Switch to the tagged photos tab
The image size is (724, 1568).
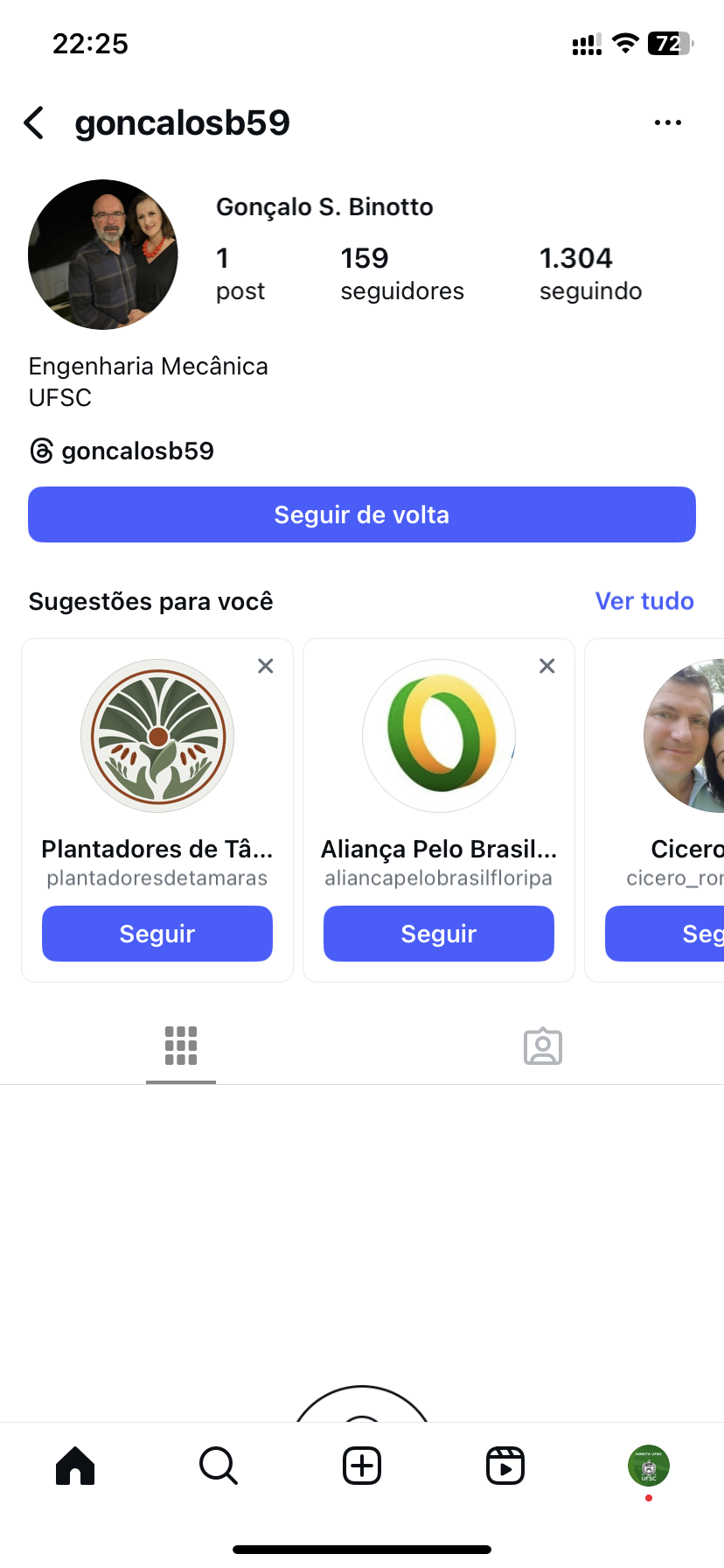tap(543, 1046)
